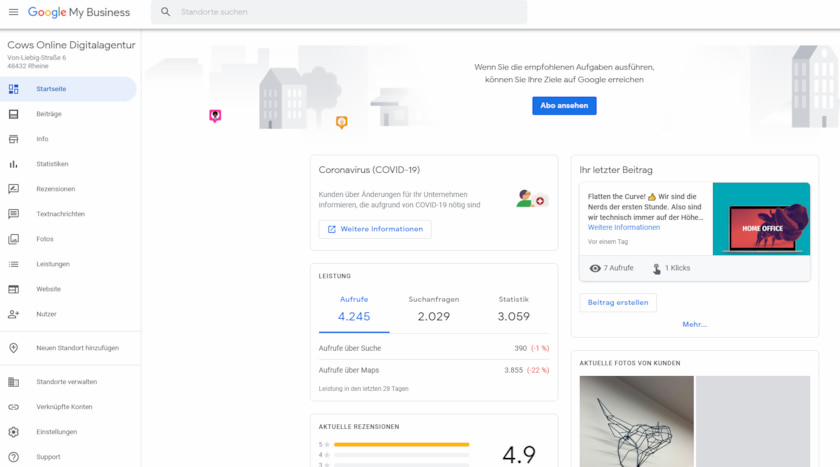Click the Website icon in sidebar

tap(13, 289)
